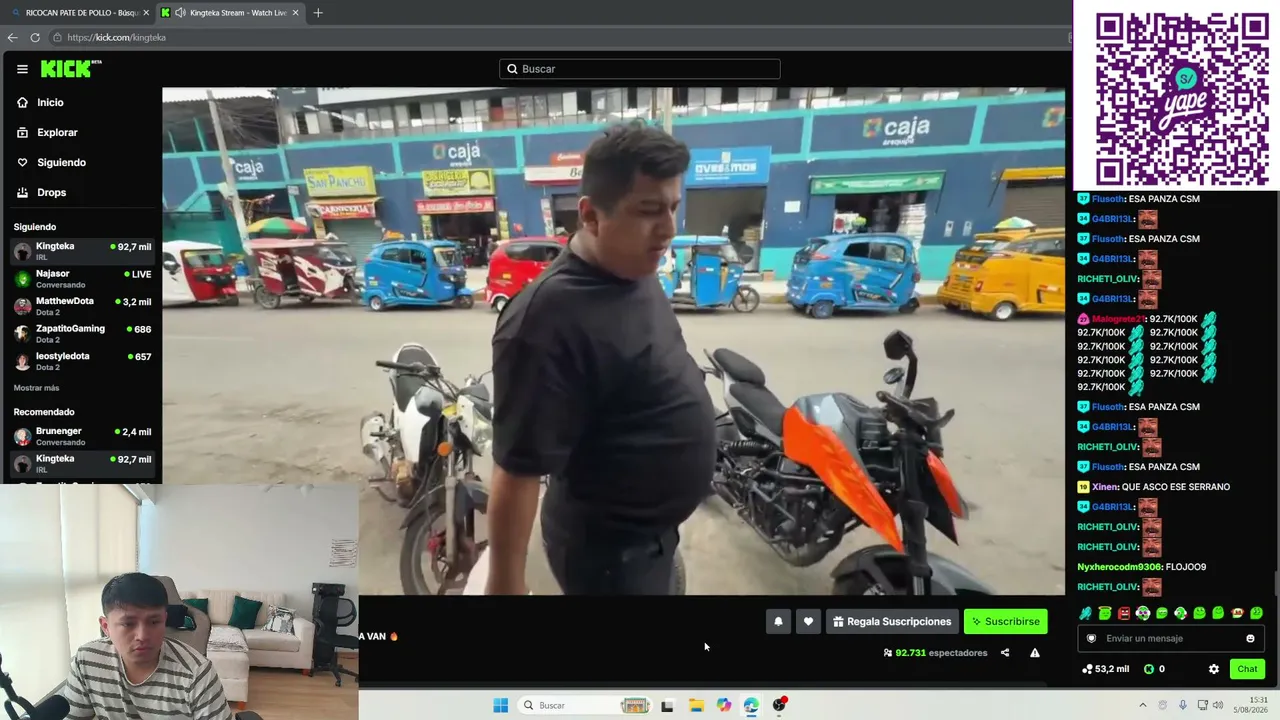Open Kingteka channel under Siguiendo

(81, 251)
